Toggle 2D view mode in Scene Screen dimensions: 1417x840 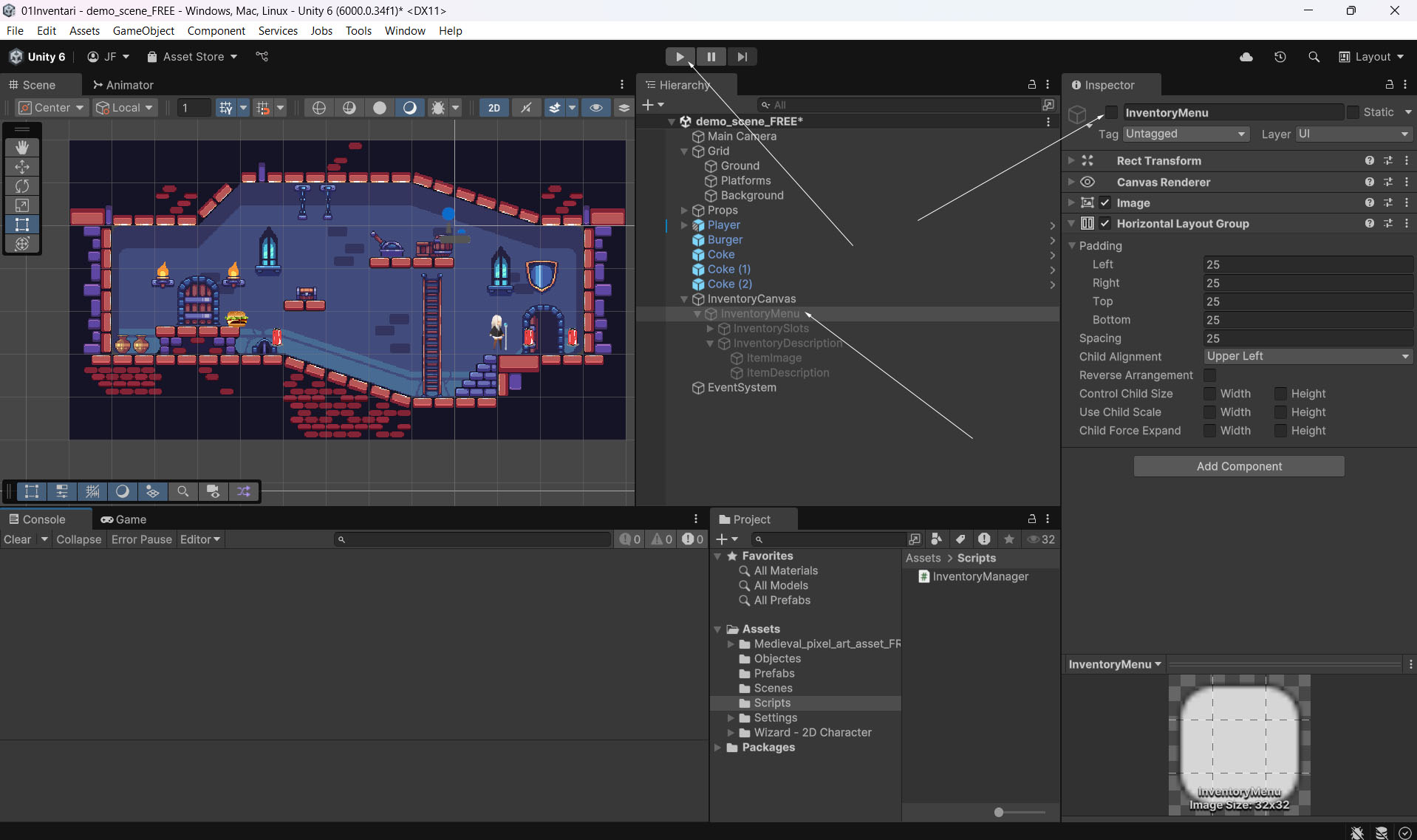click(494, 108)
